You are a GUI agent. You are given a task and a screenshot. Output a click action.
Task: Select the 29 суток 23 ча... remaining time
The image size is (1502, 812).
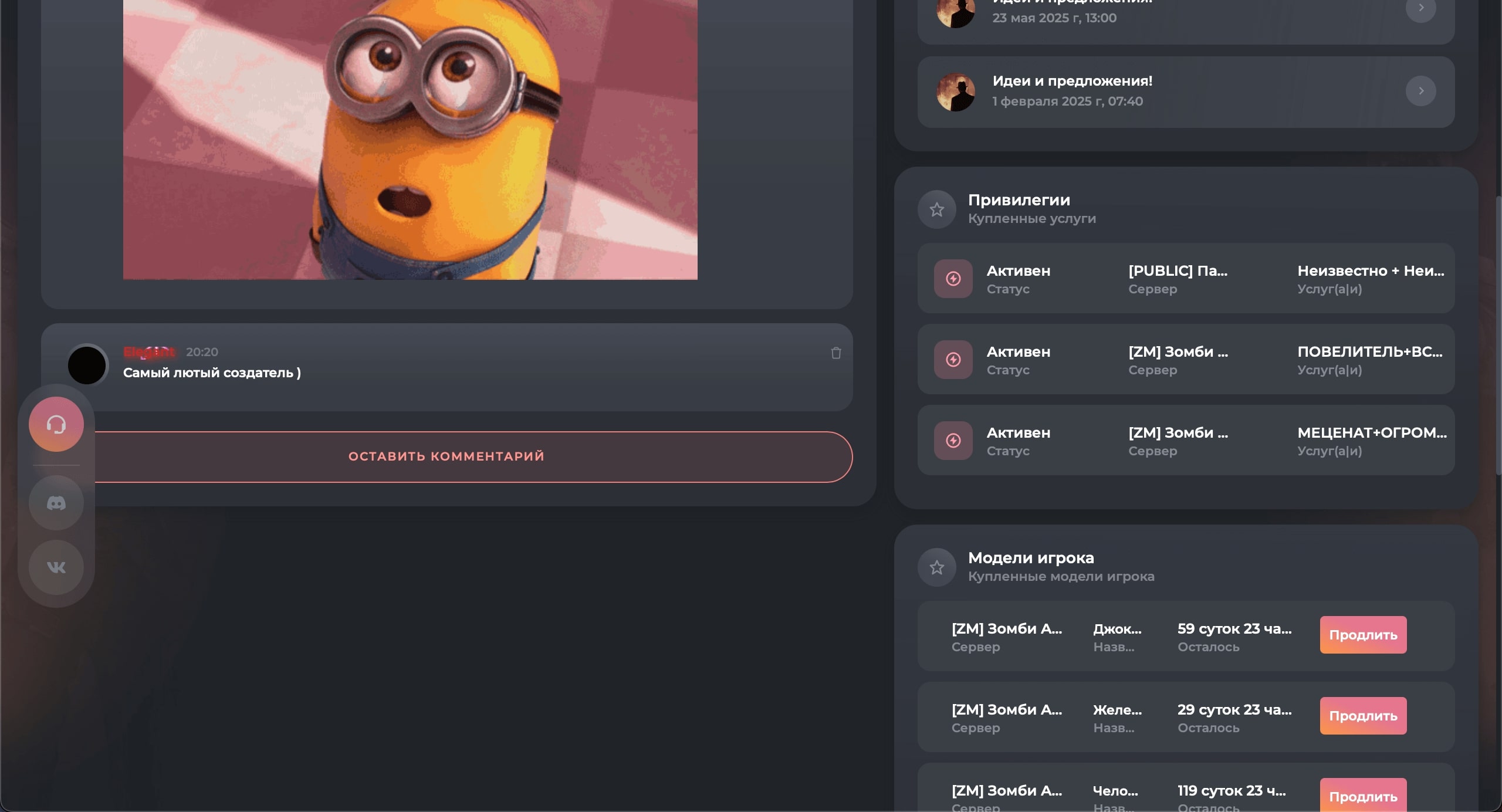pyautogui.click(x=1234, y=709)
